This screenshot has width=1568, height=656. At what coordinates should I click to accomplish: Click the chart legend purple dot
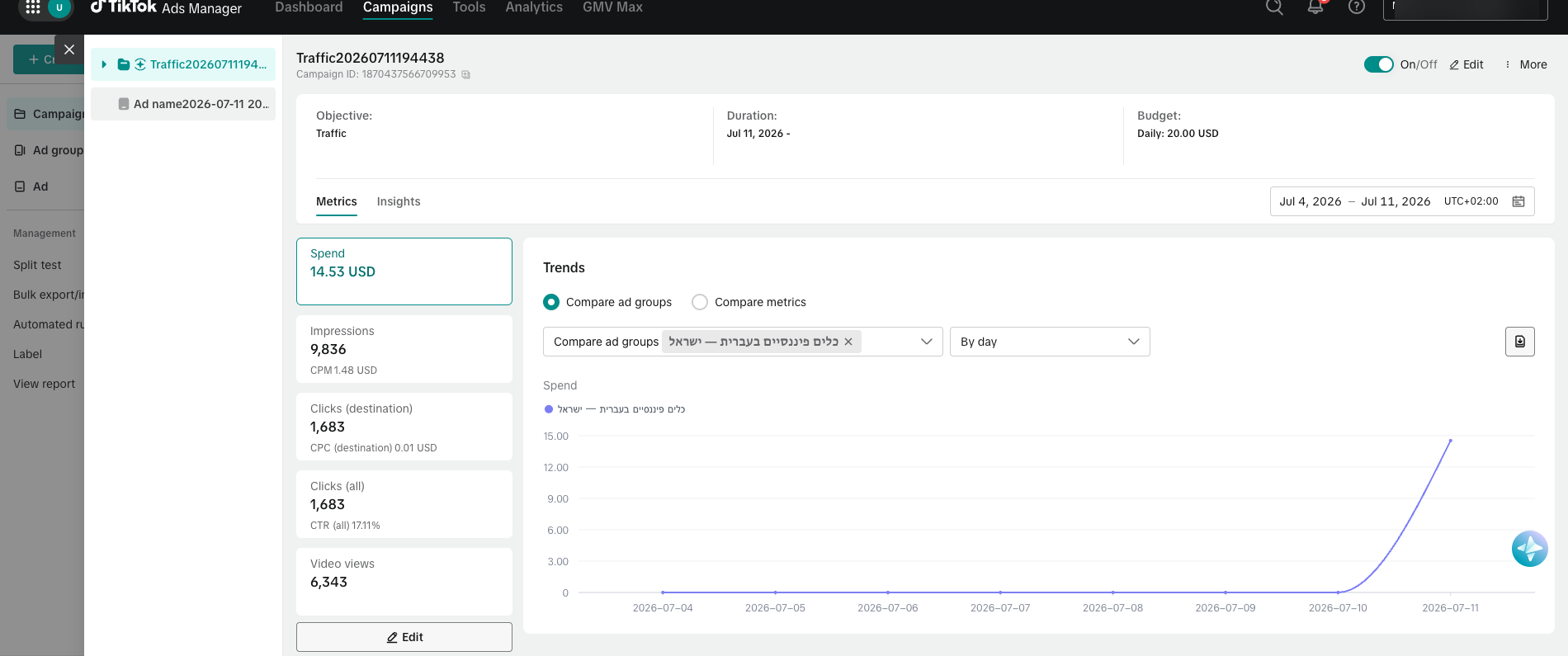click(x=549, y=409)
